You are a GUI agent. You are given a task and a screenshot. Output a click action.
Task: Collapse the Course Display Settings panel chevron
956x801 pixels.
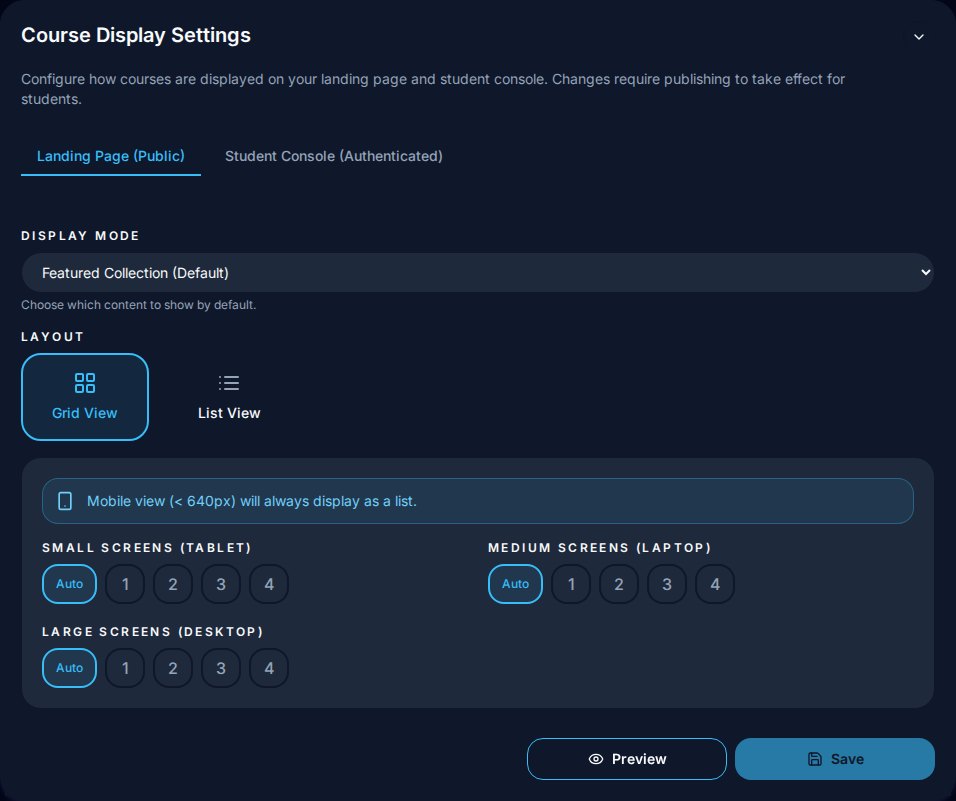tap(919, 37)
